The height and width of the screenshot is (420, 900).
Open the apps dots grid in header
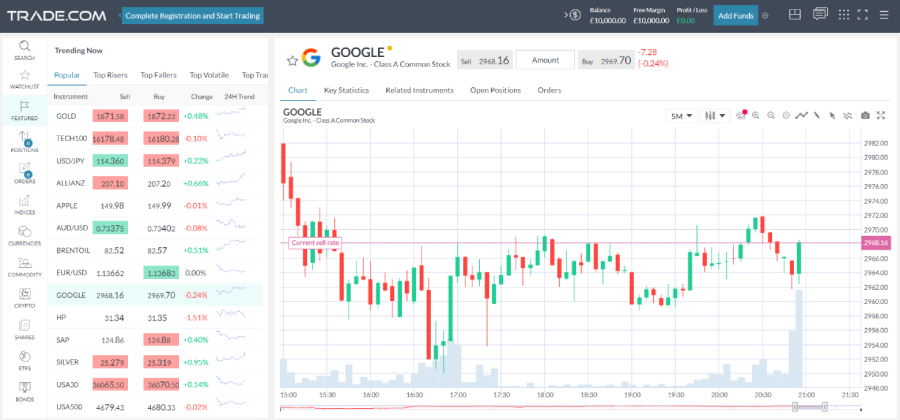tap(844, 15)
